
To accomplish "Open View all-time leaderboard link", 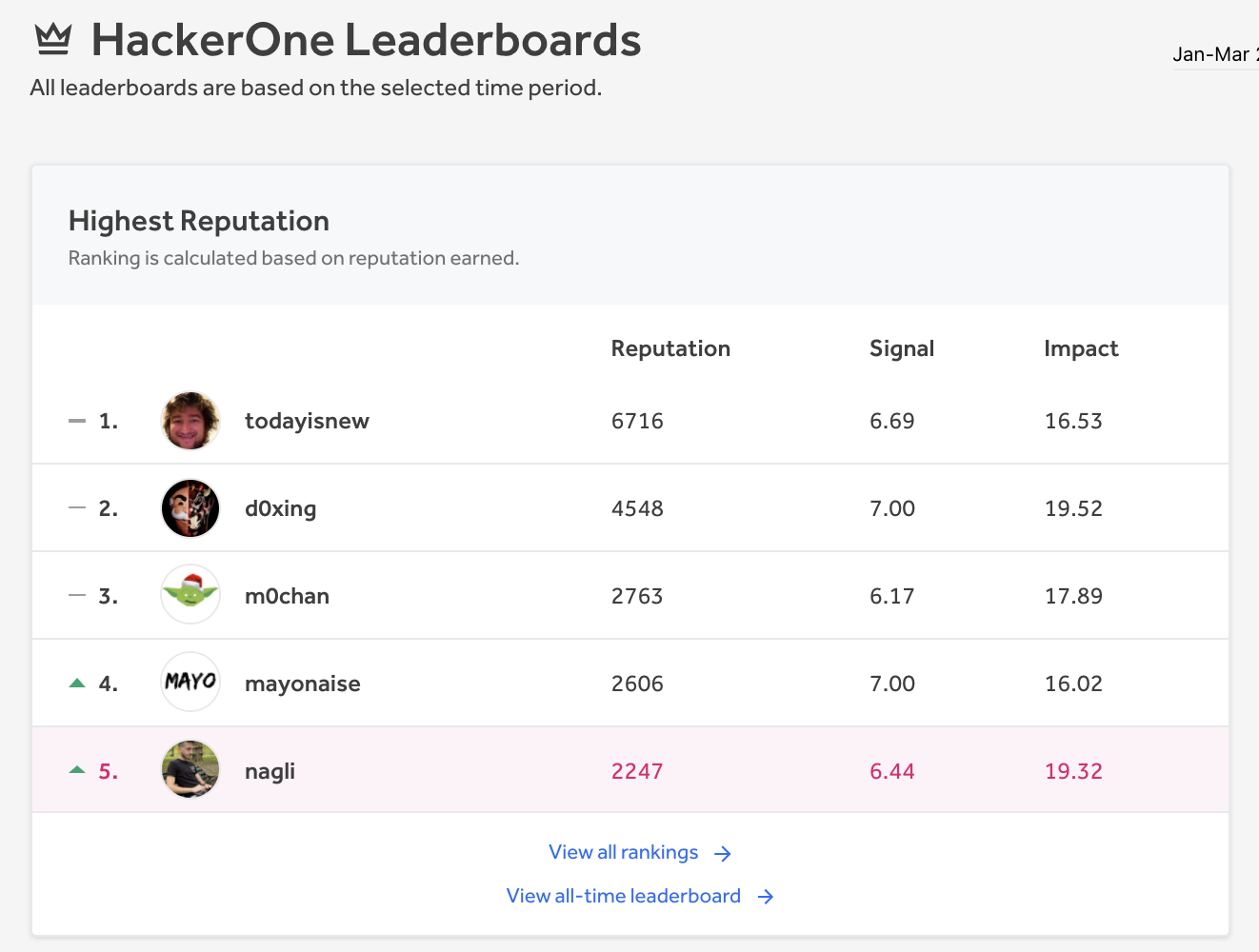I will (623, 896).
